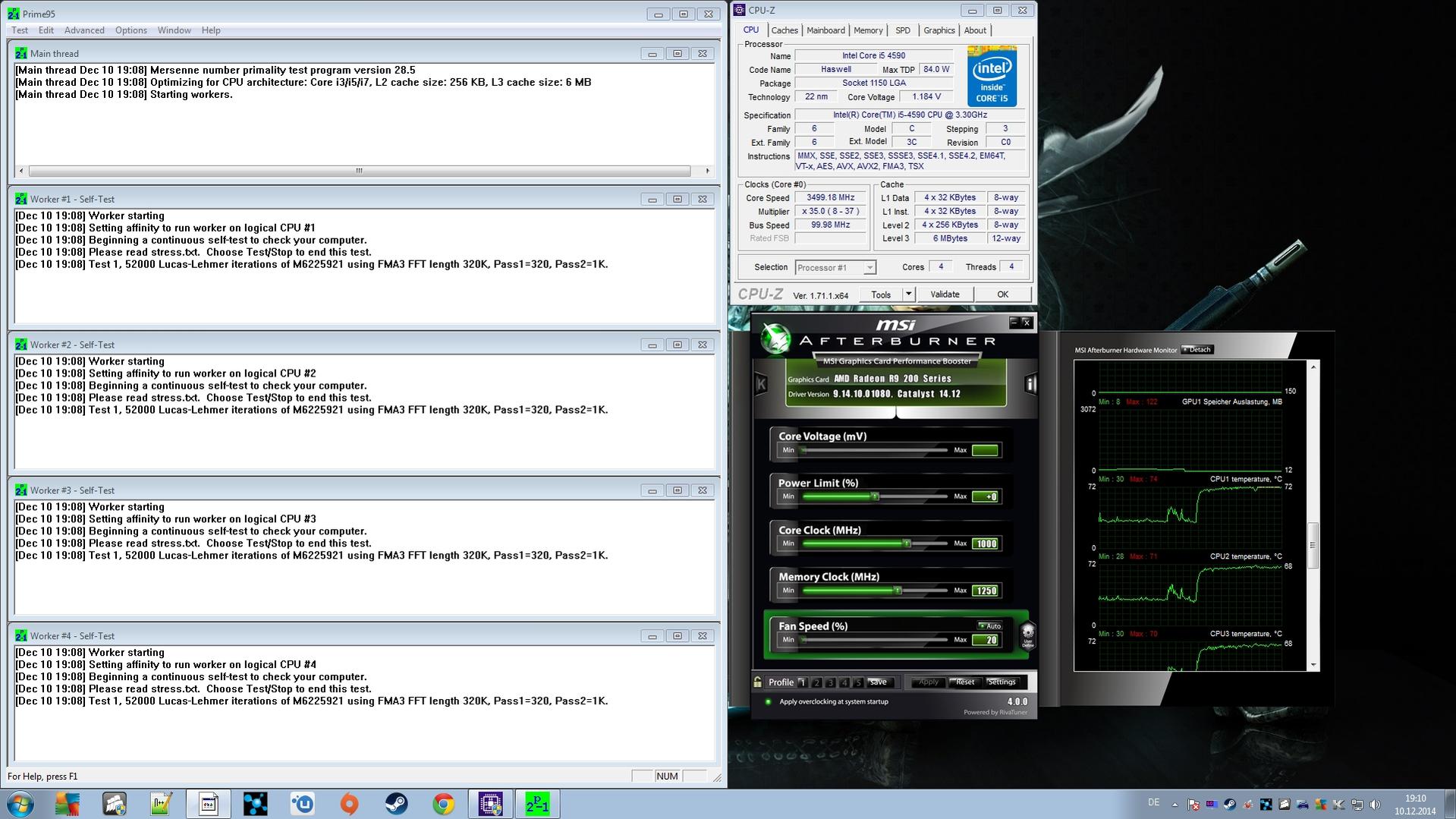1456x819 pixels.
Task: Click Steam icon in system tray
Action: click(1230, 805)
